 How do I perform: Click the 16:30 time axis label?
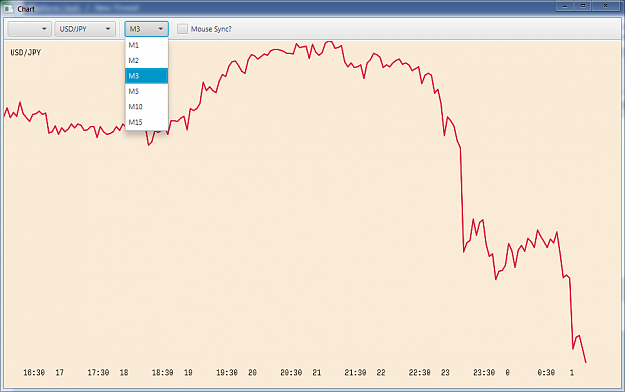pos(34,372)
